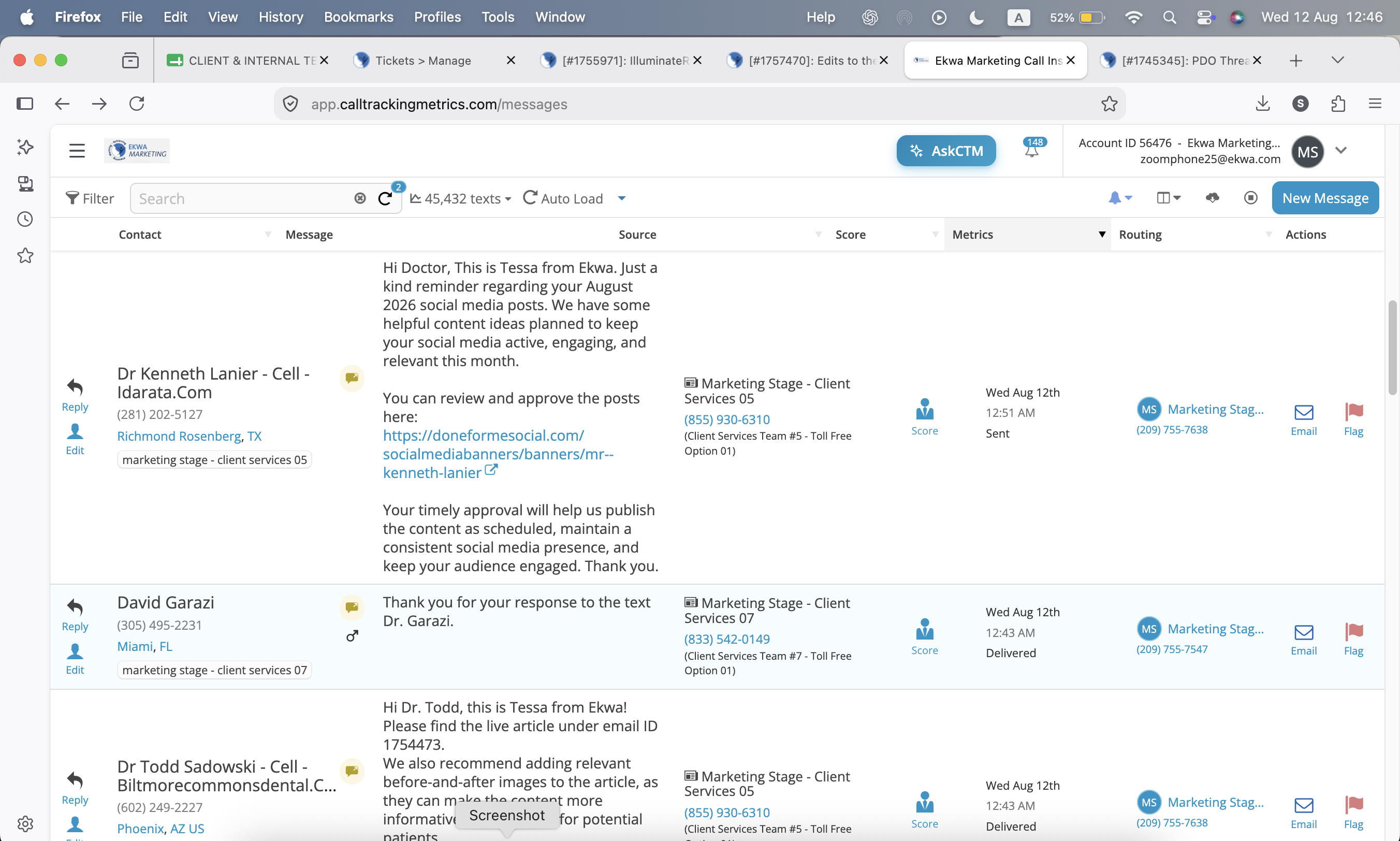Open the blue arrow dropdown beside Auto Load
Viewport: 1400px width, 841px height.
(621, 198)
